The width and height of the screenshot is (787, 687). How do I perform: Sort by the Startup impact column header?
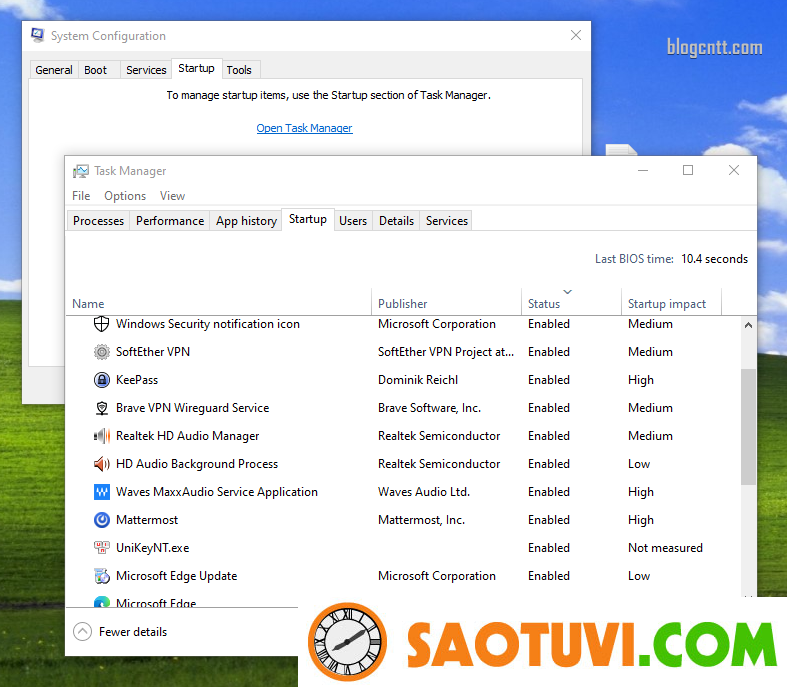(666, 303)
